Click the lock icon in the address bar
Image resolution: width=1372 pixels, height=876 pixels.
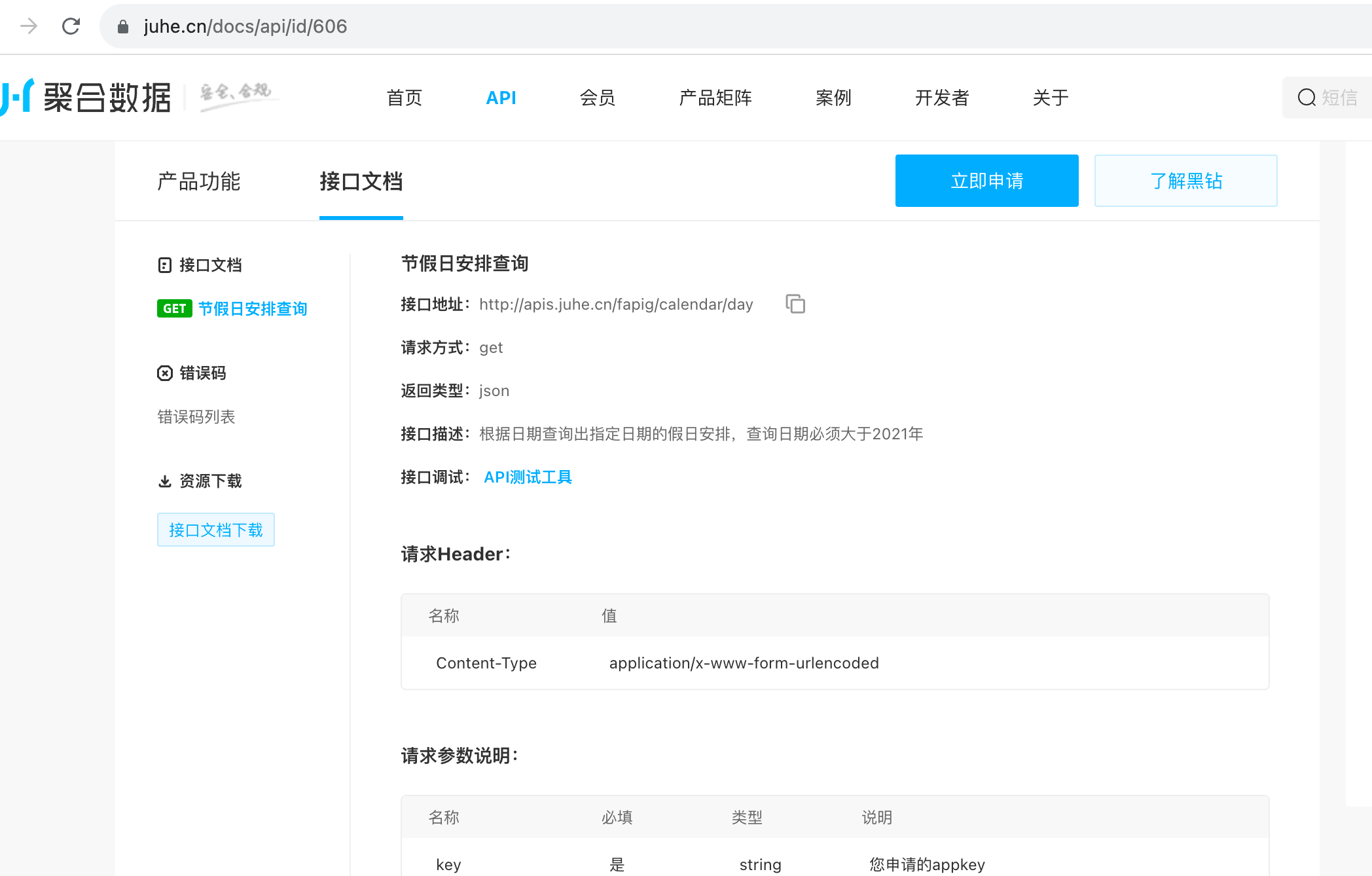(x=122, y=27)
